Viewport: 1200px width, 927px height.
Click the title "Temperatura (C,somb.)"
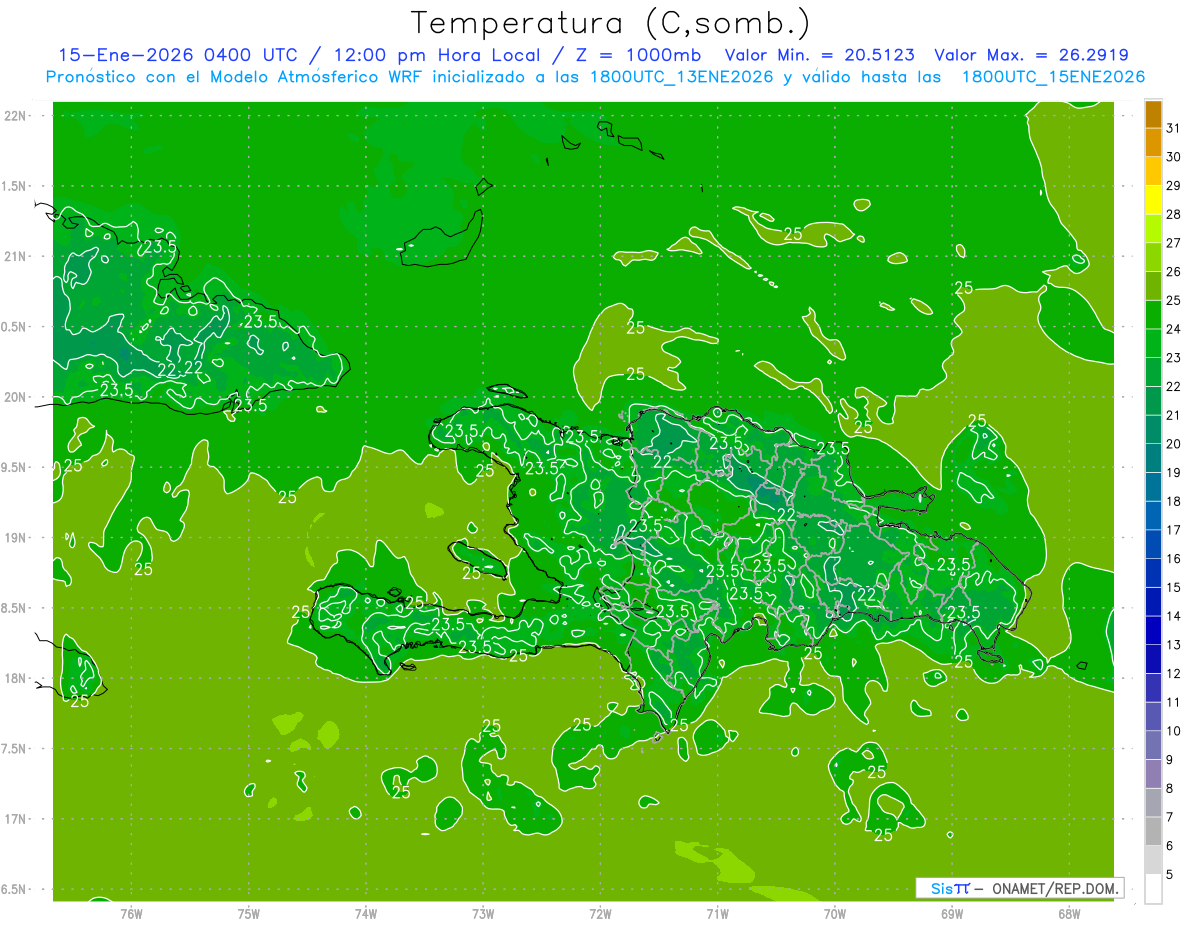pos(610,22)
